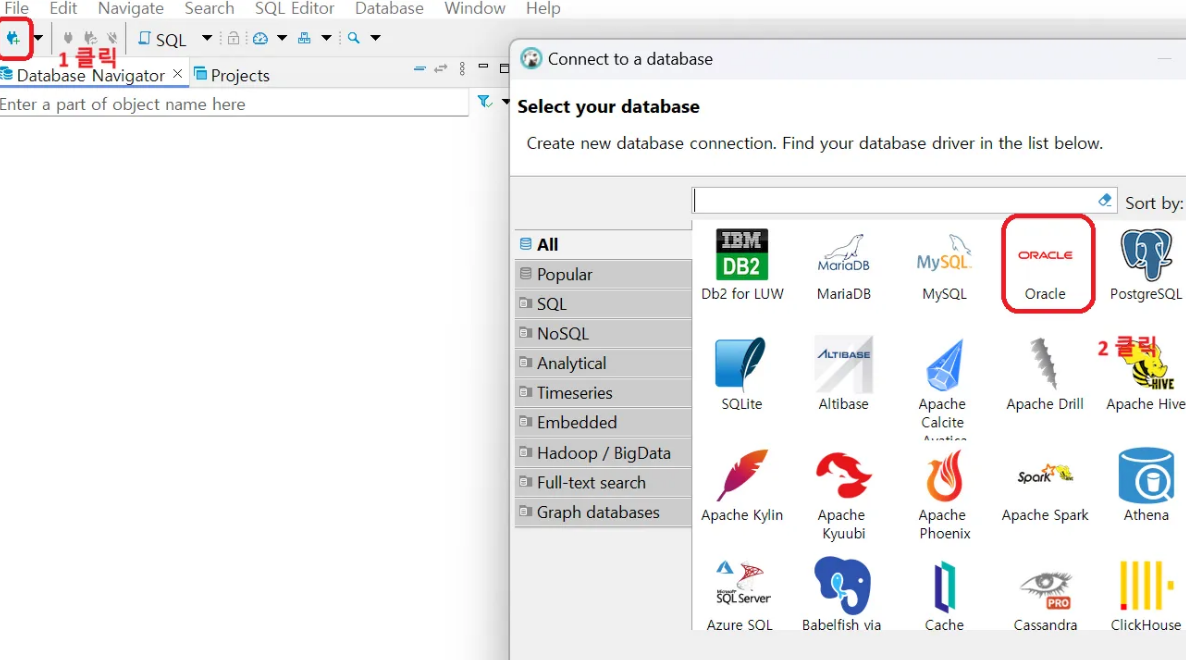Click the Disconnect toolbar icon
Viewport: 1186px width, 660px height.
[x=112, y=38]
